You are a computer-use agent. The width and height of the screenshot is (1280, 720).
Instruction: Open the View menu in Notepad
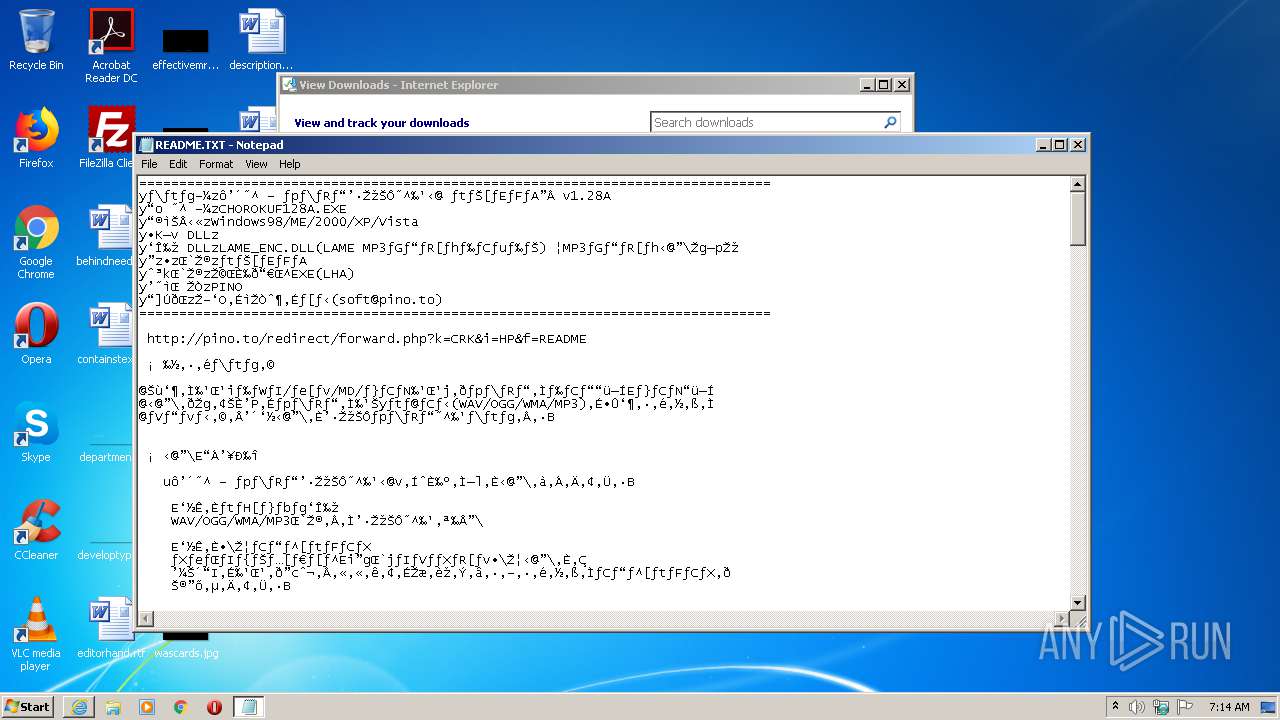(256, 164)
